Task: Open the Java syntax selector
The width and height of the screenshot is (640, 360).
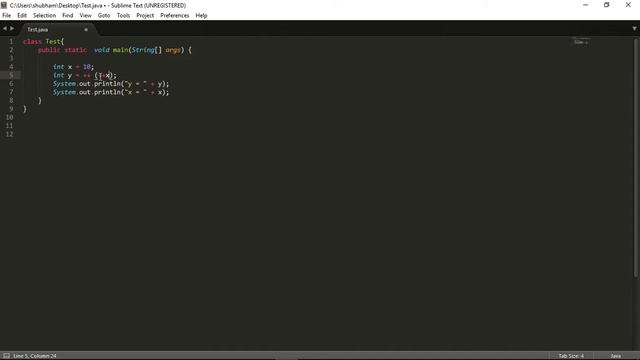Action: tap(616, 356)
